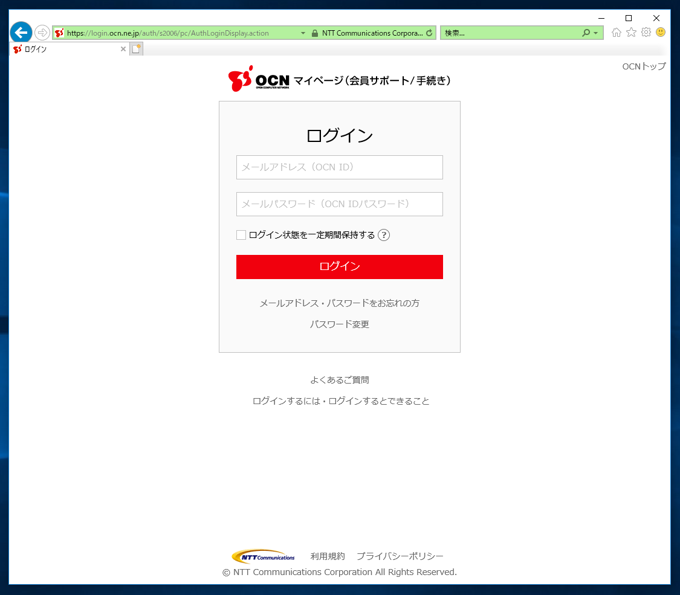Enable ログイン状態を一定期間保持する checkbox
The height and width of the screenshot is (595, 680).
pos(241,235)
